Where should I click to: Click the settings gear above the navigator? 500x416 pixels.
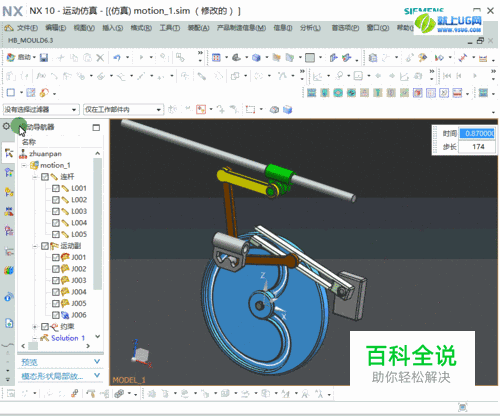coord(6,126)
